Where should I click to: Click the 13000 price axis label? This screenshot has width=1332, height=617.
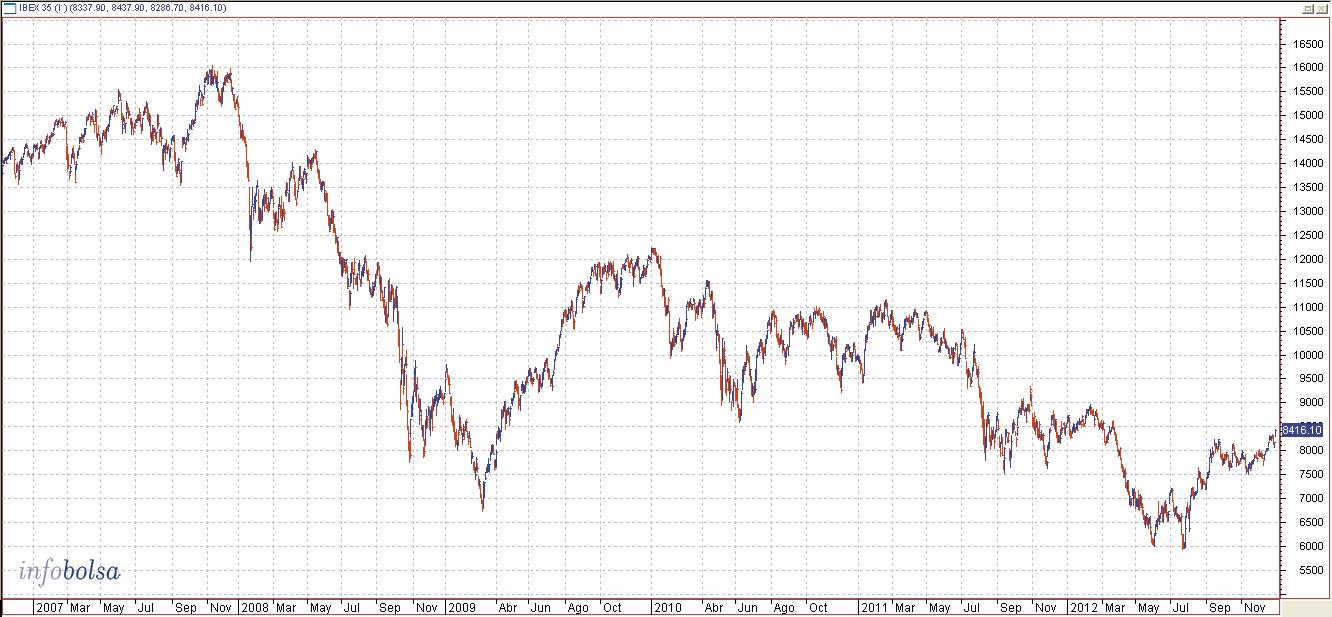(1307, 212)
